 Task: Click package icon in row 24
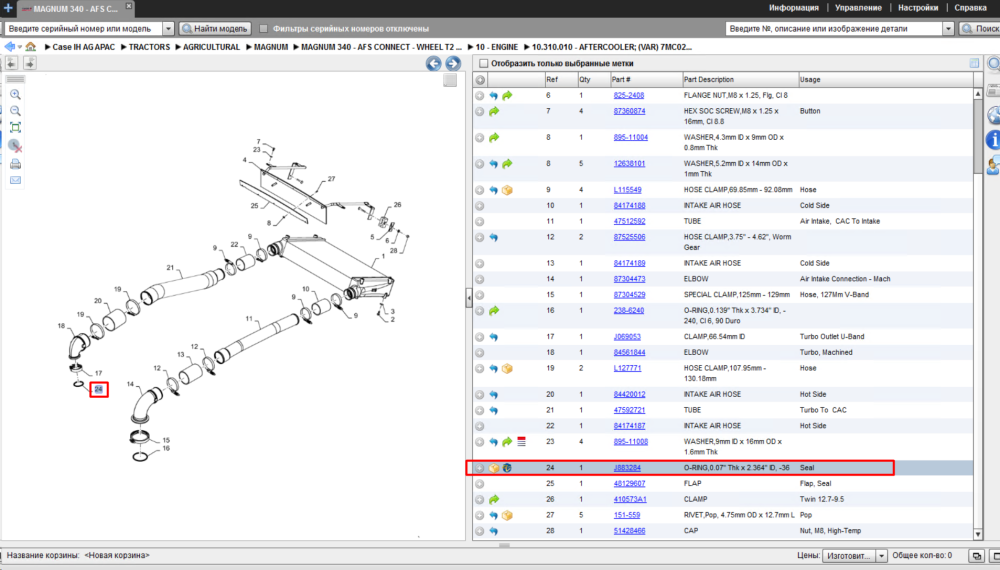click(x=494, y=468)
